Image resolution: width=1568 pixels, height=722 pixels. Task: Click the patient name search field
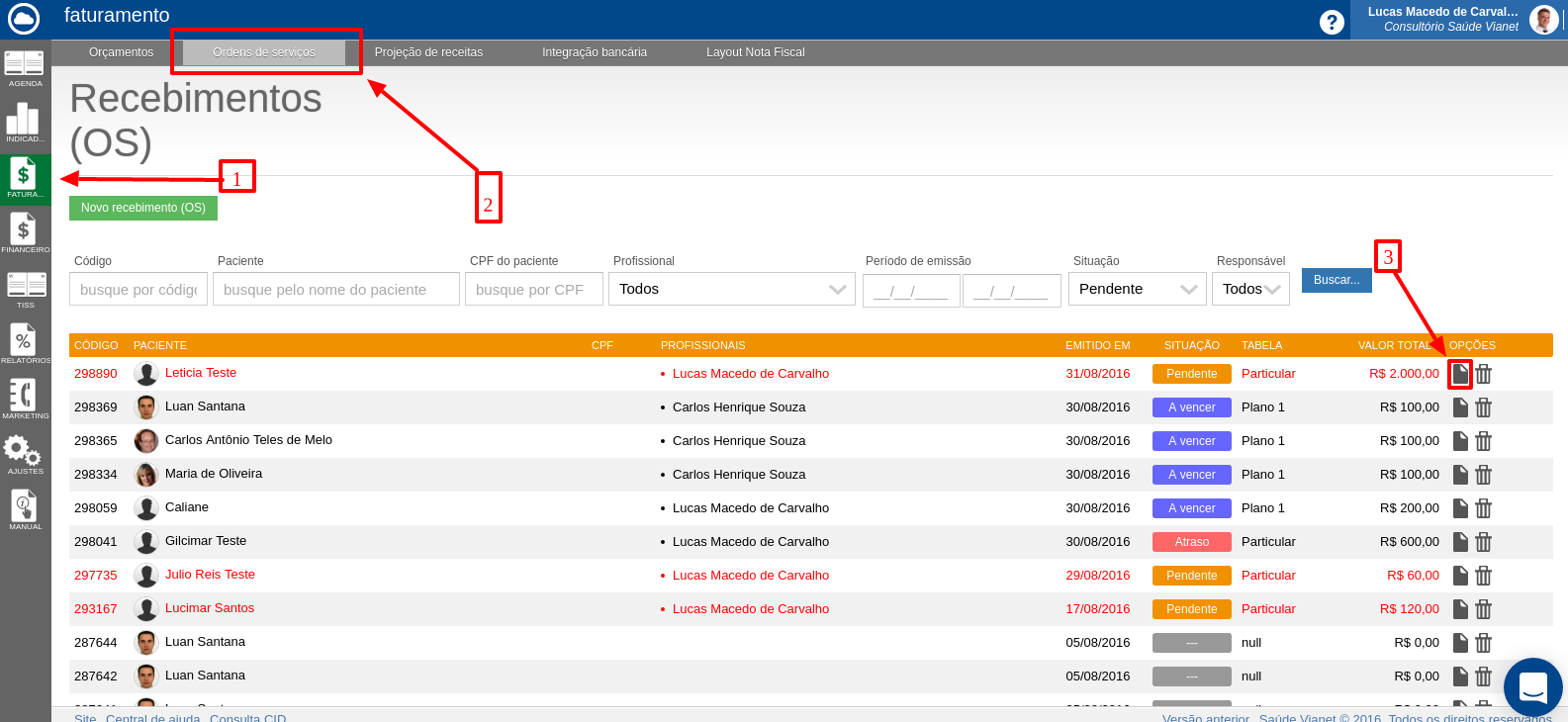pyautogui.click(x=335, y=290)
